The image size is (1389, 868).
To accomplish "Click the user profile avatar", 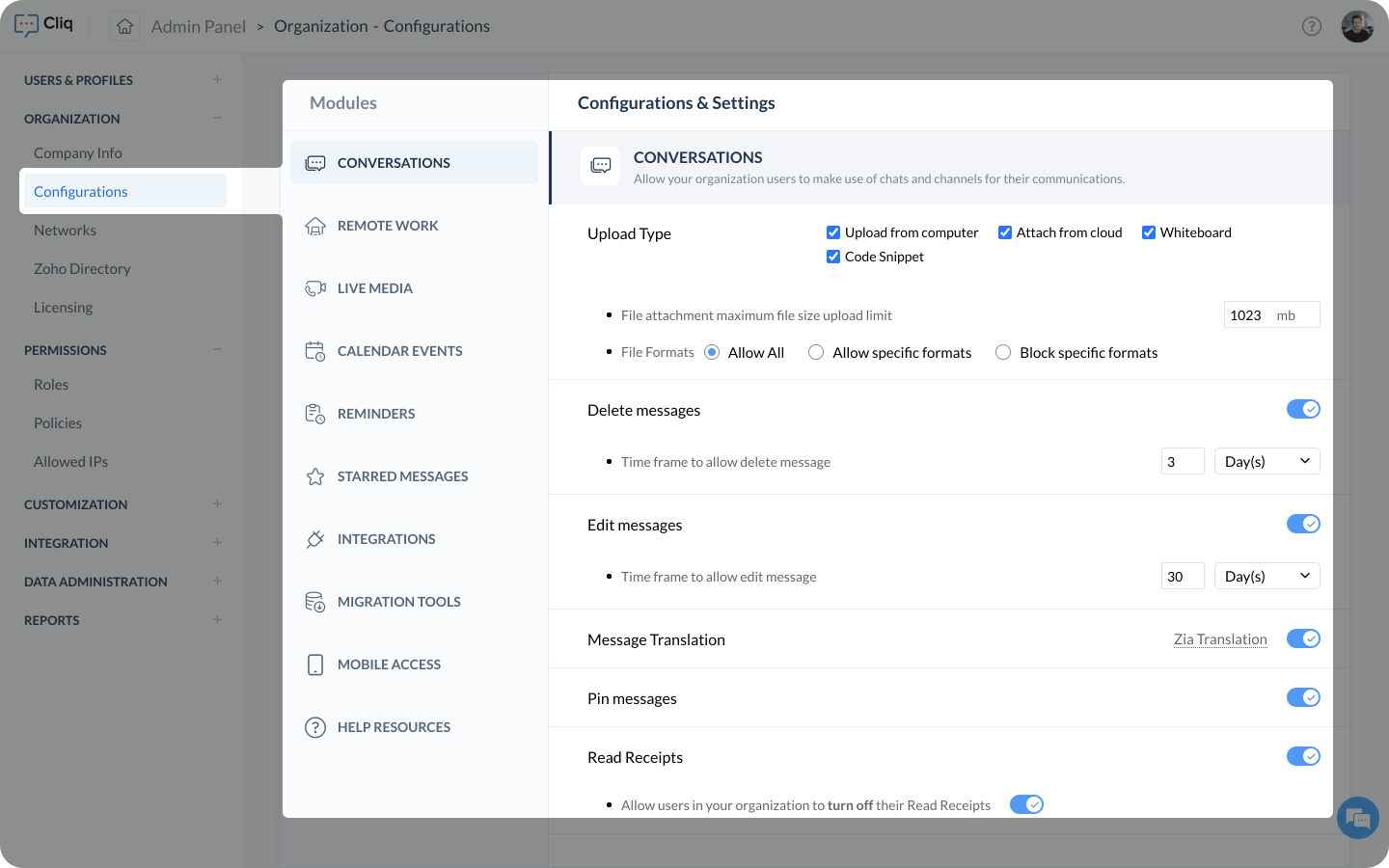I will 1356,27.
